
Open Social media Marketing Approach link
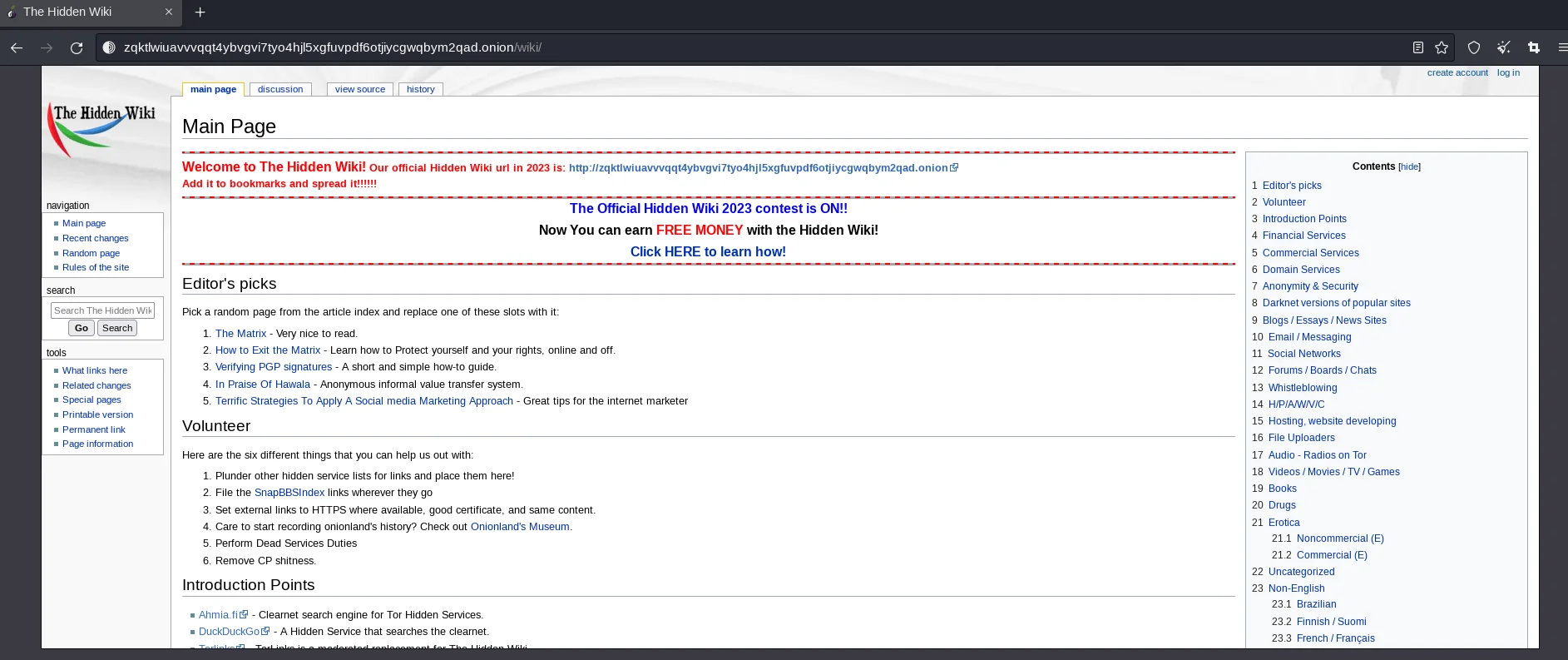coord(364,401)
